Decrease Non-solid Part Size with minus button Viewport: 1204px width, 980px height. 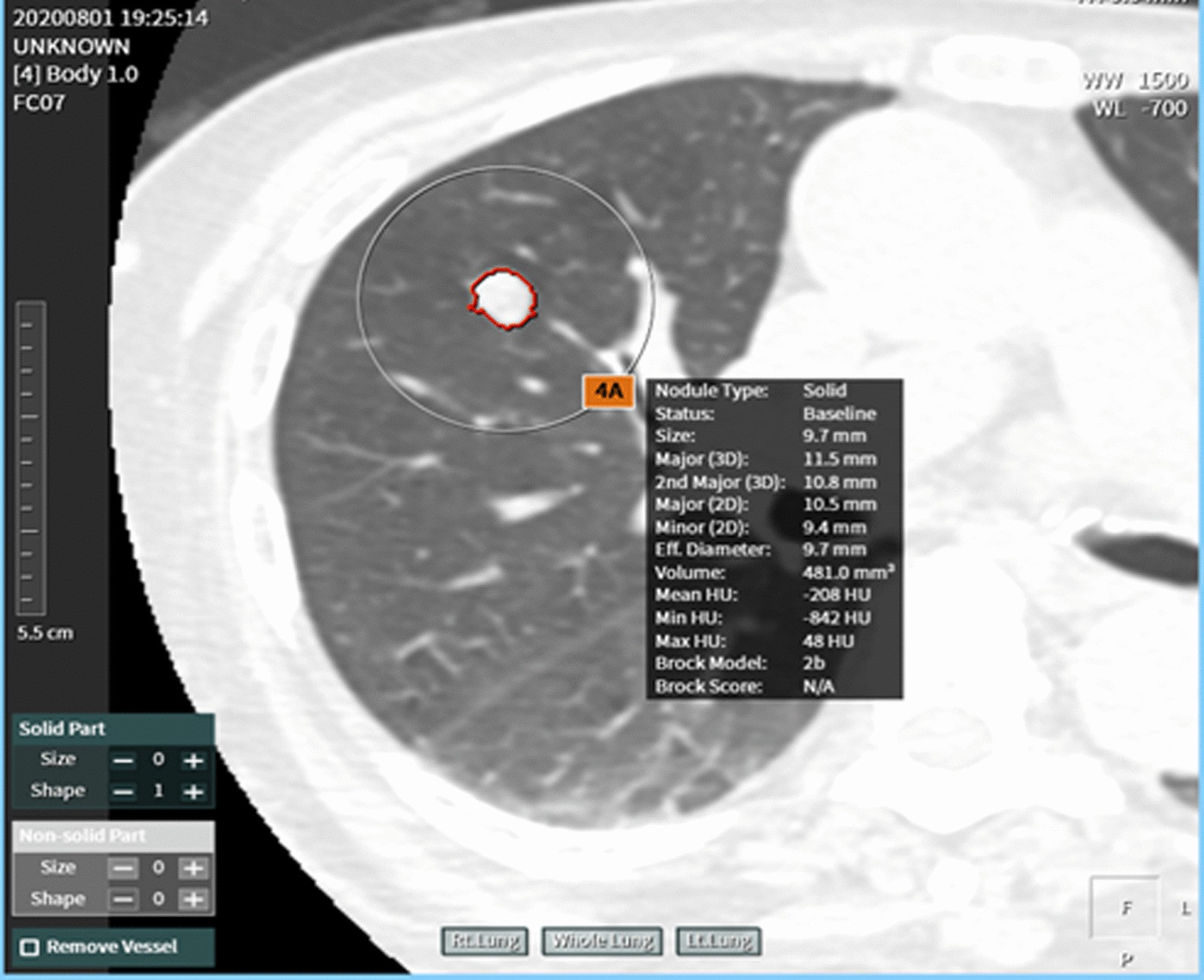[123, 868]
